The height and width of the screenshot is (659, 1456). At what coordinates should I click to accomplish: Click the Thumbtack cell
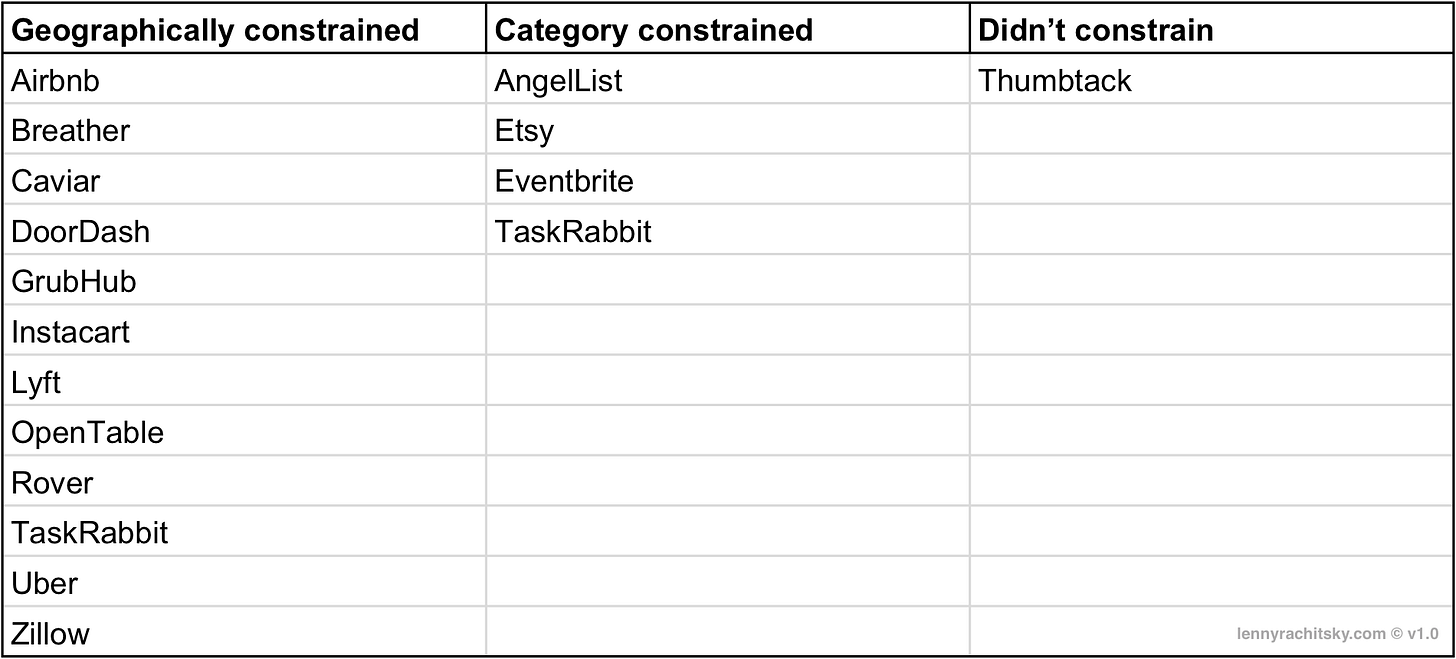[1211, 79]
